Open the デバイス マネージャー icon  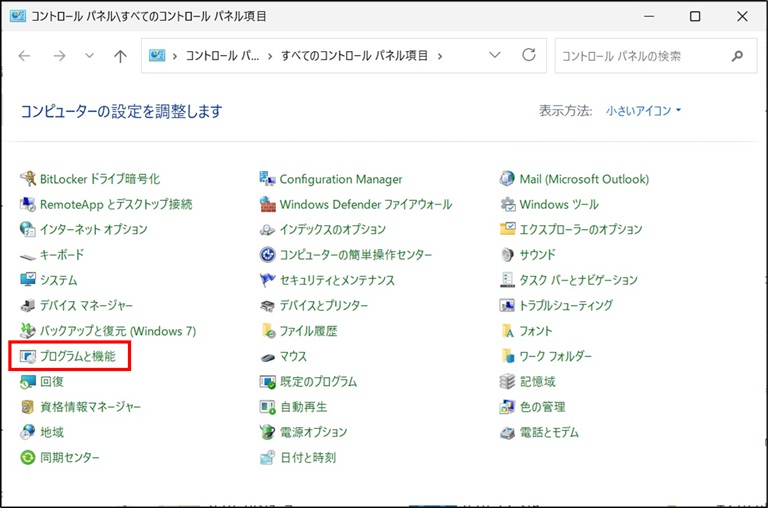pyautogui.click(x=28, y=305)
